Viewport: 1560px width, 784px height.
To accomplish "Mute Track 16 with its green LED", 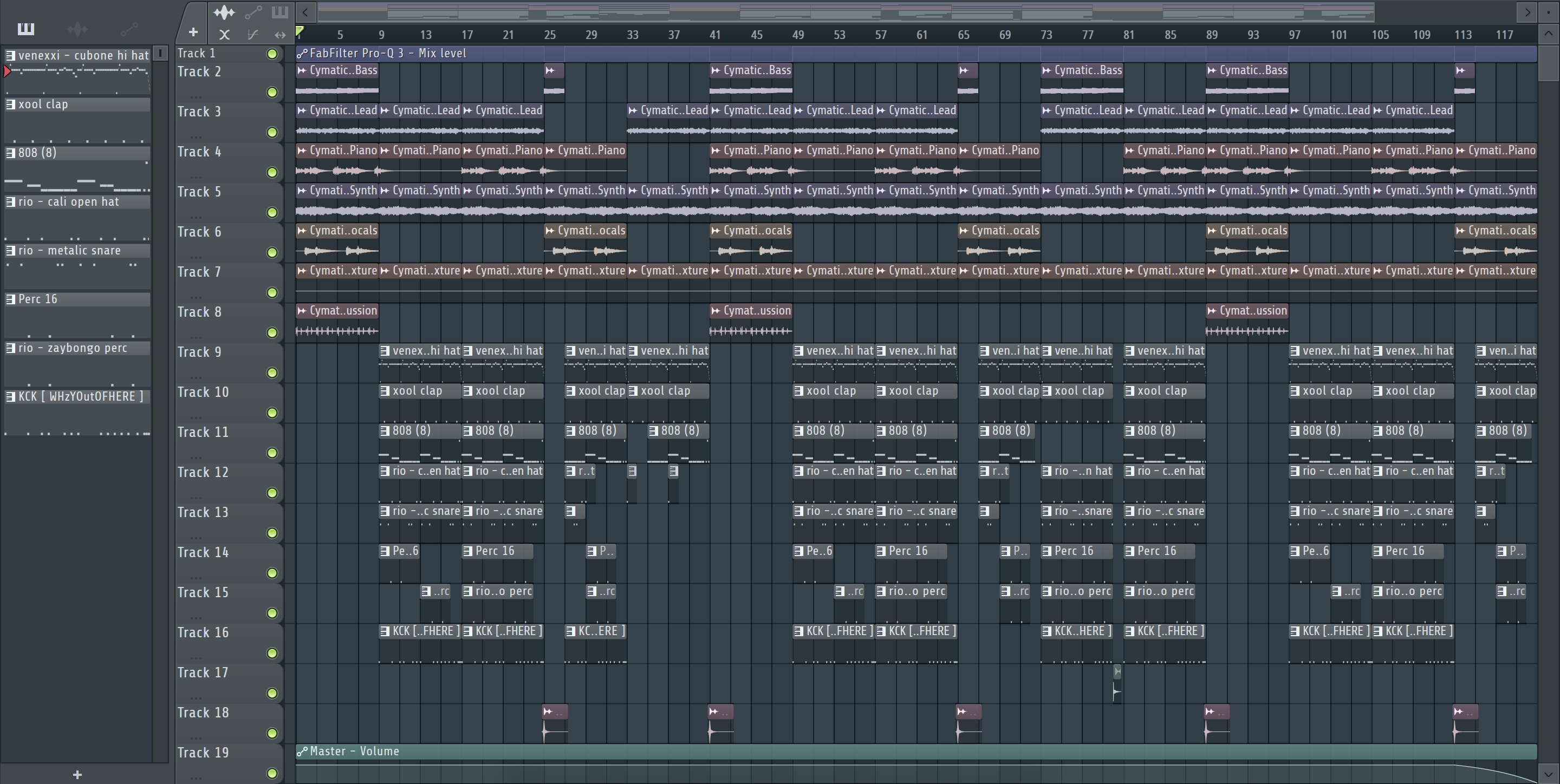I will tap(272, 653).
